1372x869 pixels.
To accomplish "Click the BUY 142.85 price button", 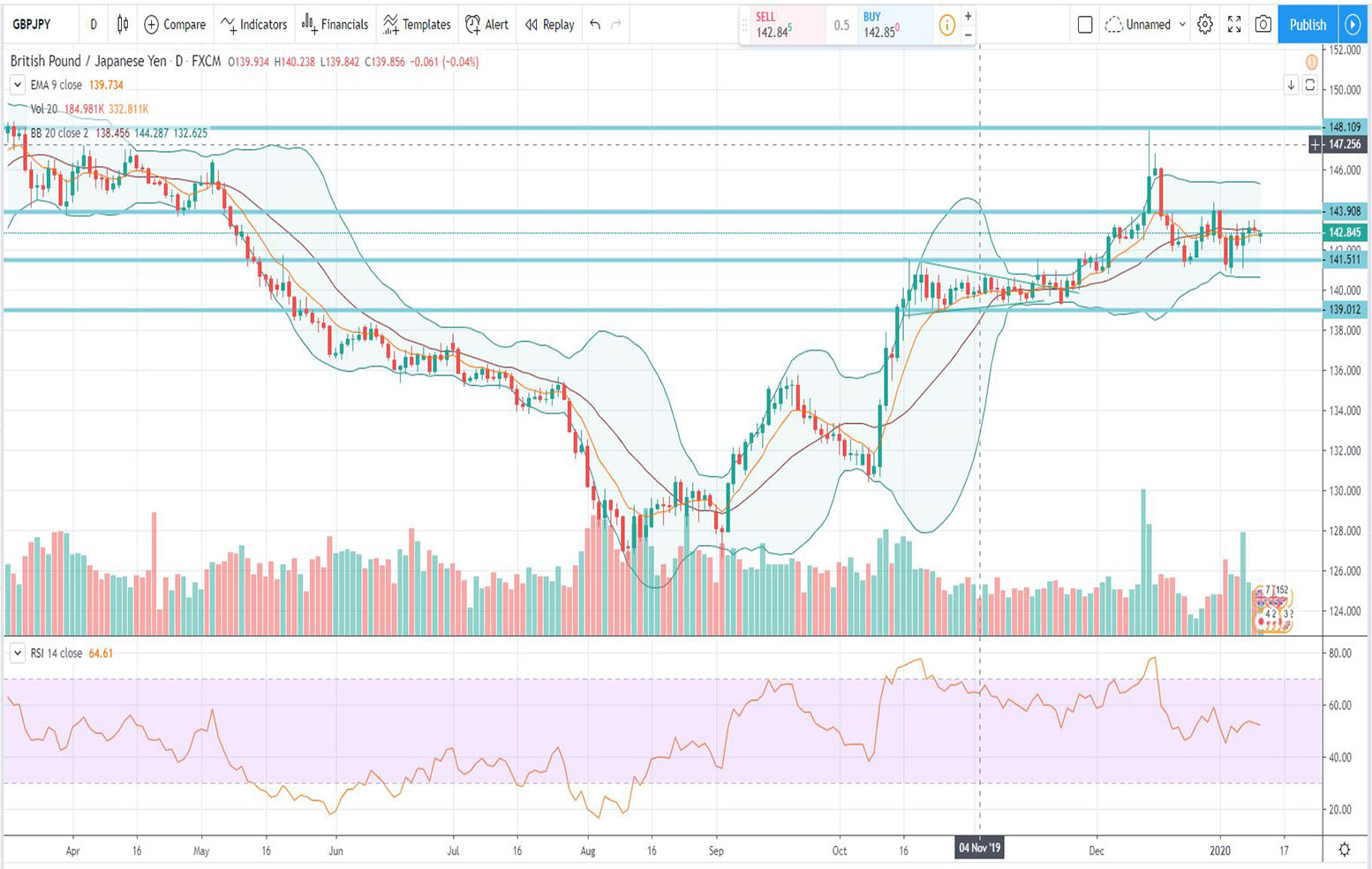I will [890, 26].
